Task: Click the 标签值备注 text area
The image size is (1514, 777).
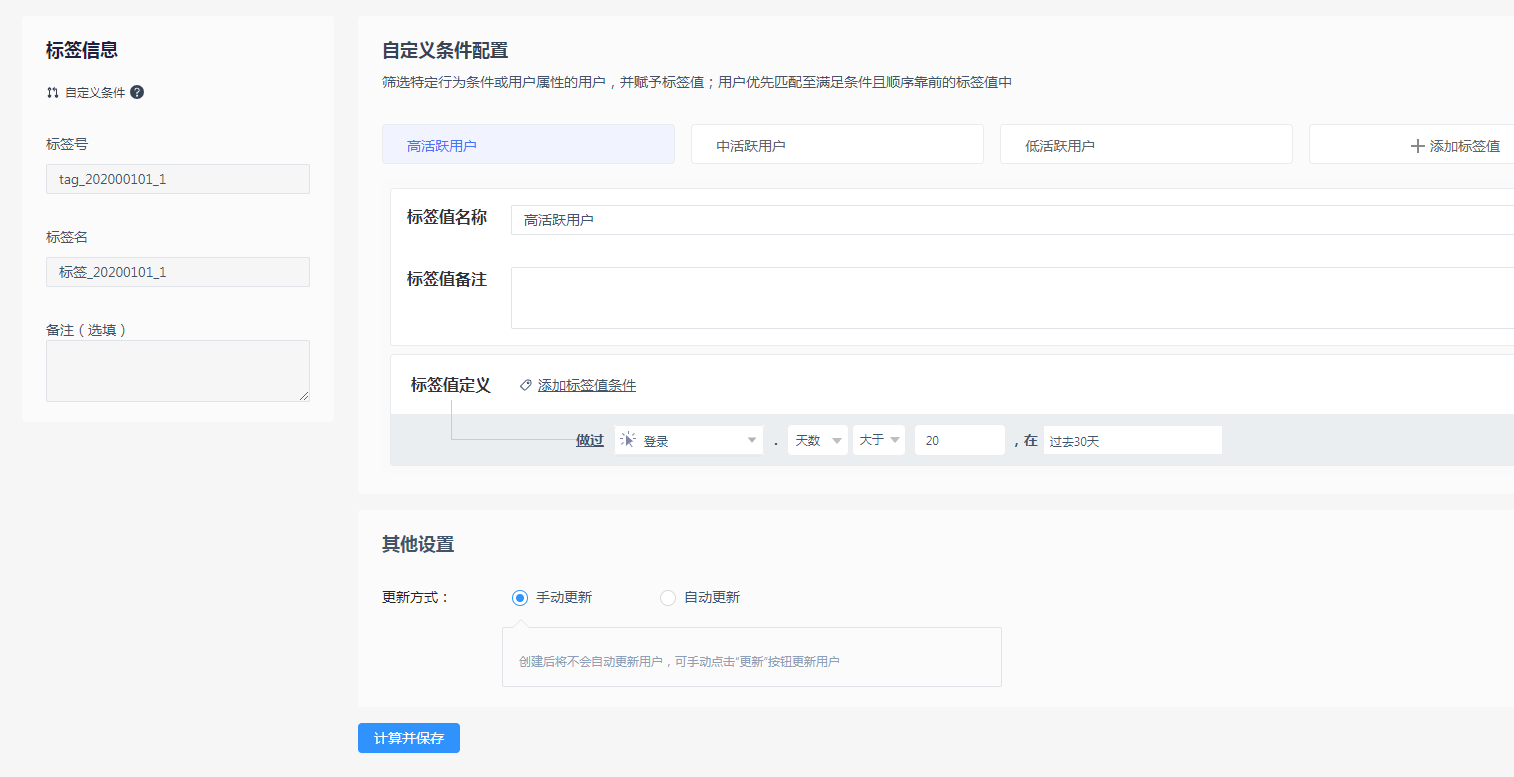Action: click(1010, 298)
